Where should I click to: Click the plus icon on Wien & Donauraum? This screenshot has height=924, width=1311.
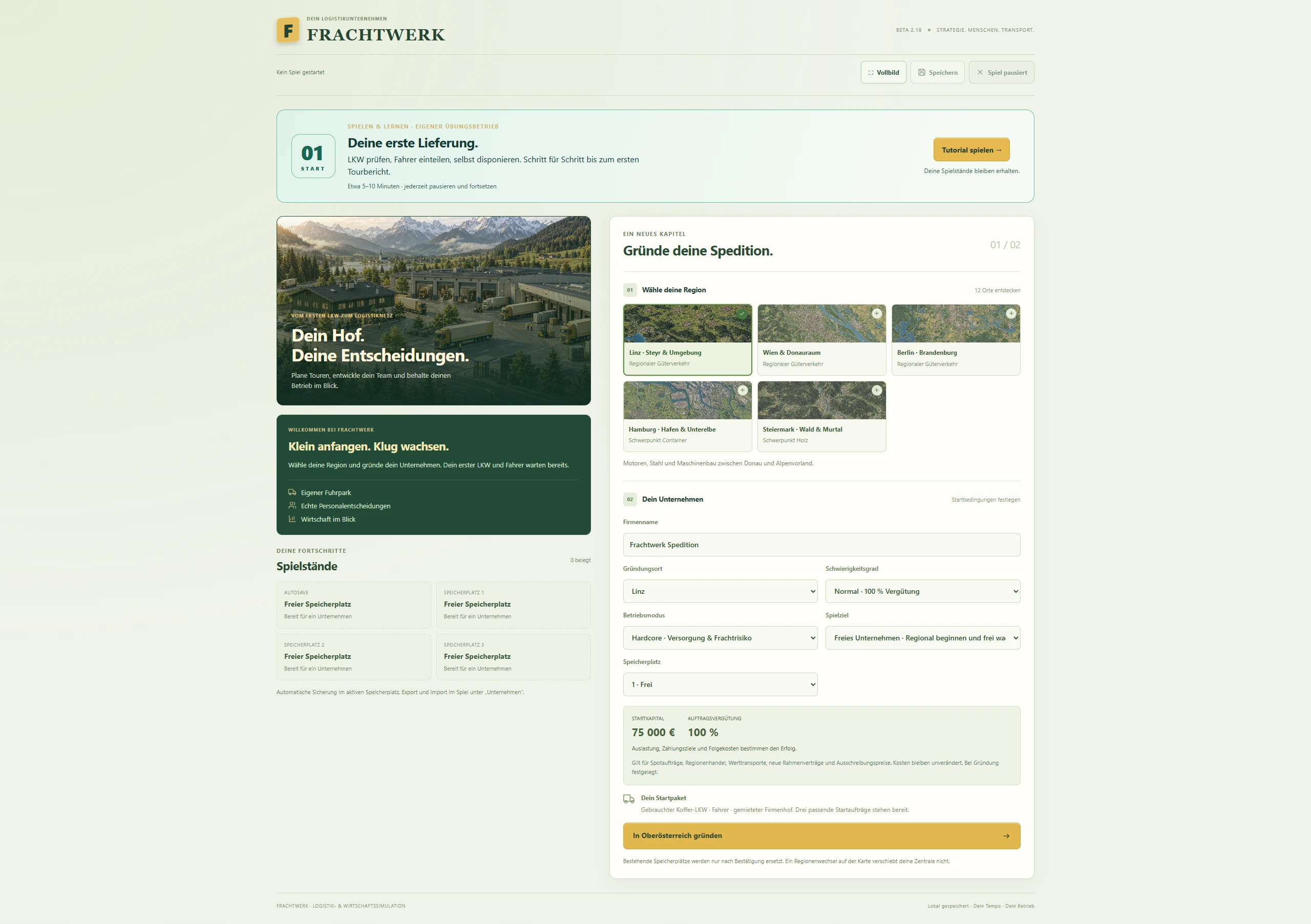876,313
